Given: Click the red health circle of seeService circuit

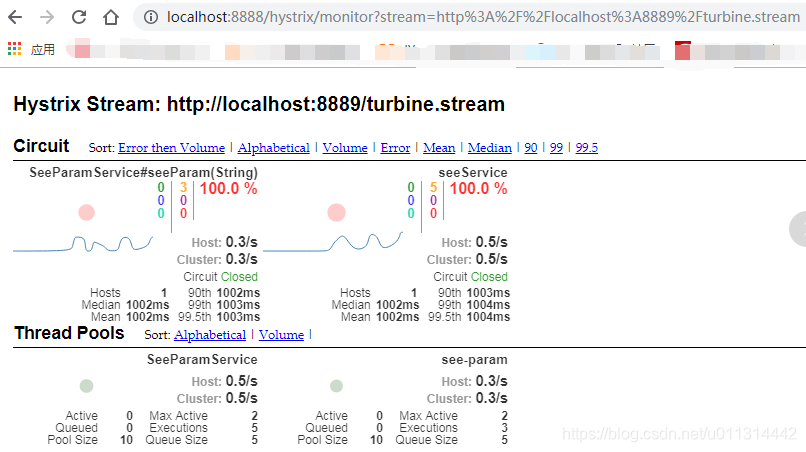Looking at the screenshot, I should [336, 212].
